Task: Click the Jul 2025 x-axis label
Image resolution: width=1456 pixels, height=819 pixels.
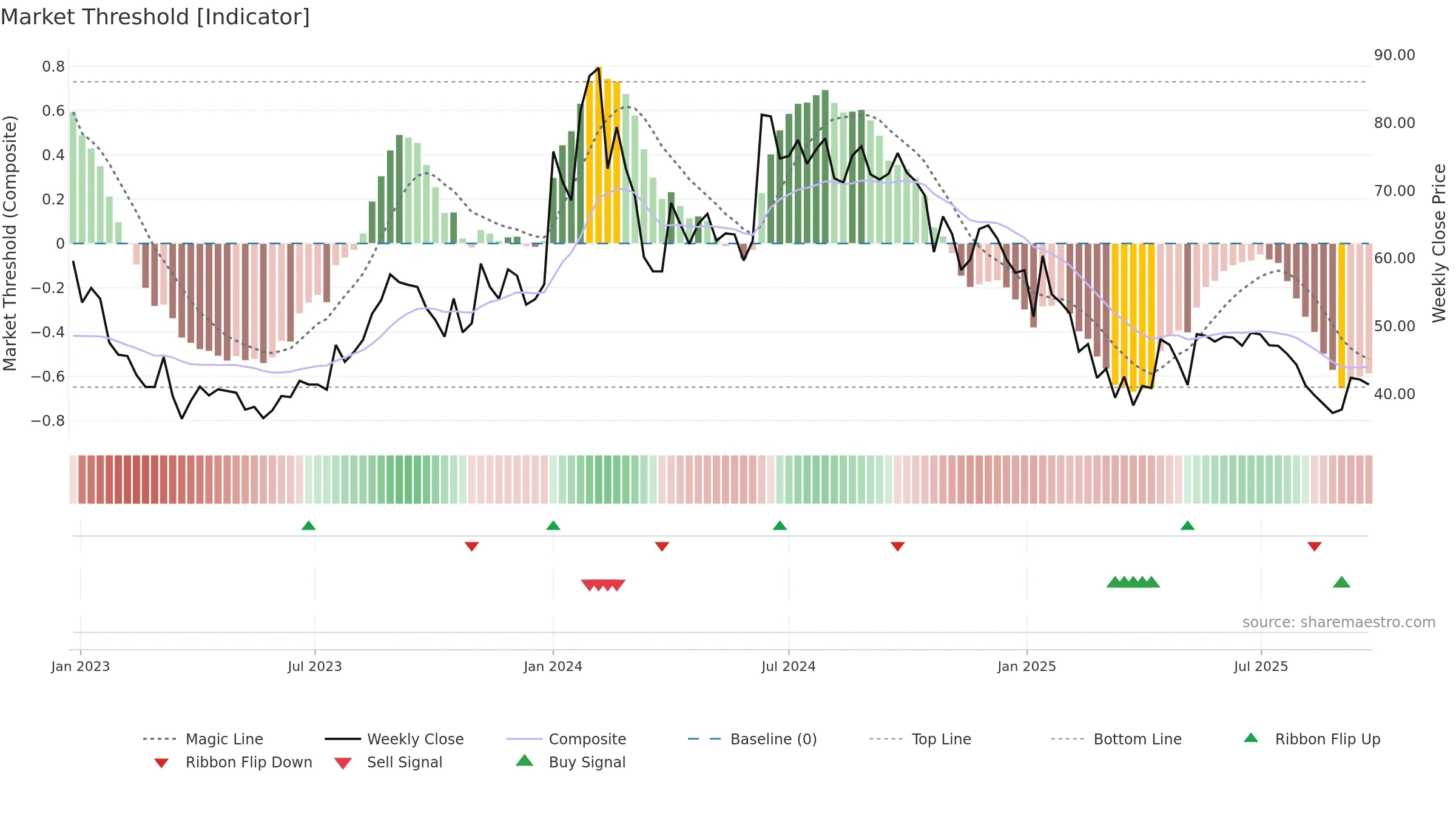Action: coord(1261,666)
